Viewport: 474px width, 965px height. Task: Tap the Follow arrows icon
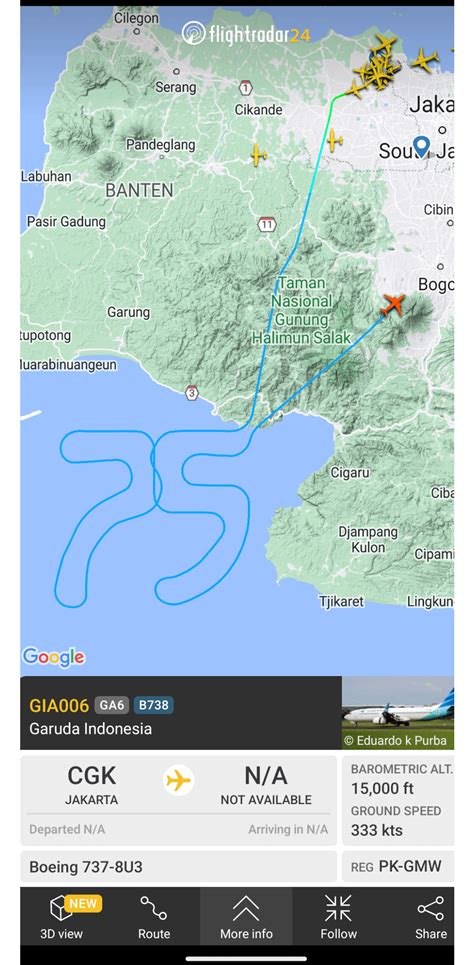pyautogui.click(x=338, y=908)
